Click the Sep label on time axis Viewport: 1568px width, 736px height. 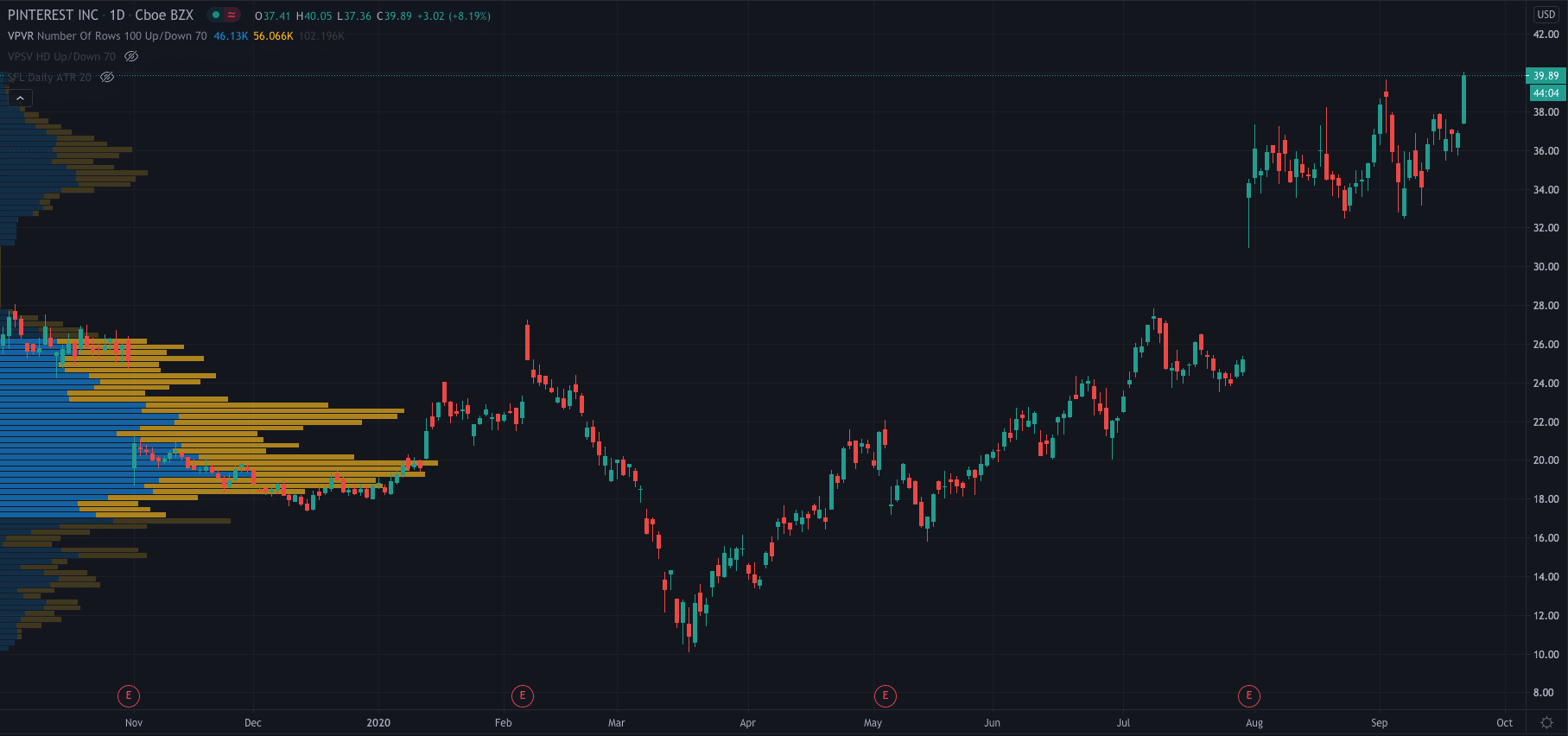[x=1380, y=723]
